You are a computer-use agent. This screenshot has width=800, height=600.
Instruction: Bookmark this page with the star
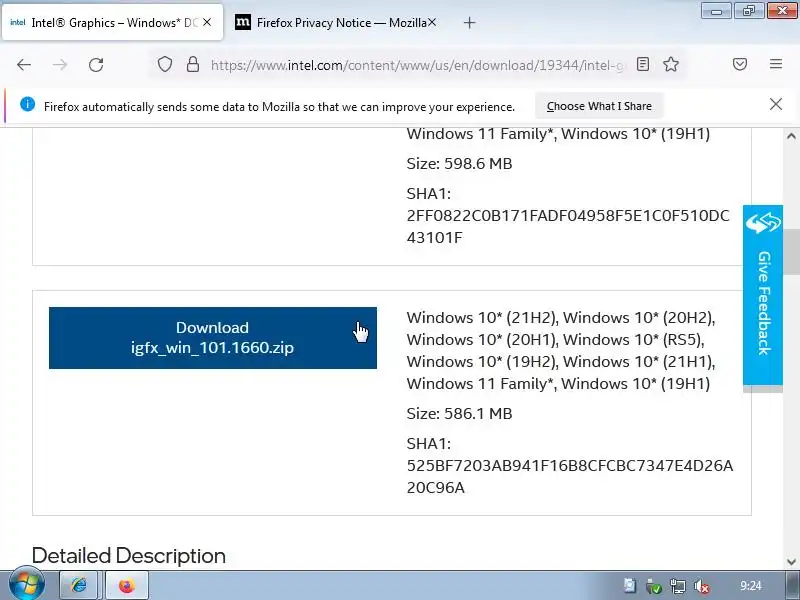pos(671,64)
